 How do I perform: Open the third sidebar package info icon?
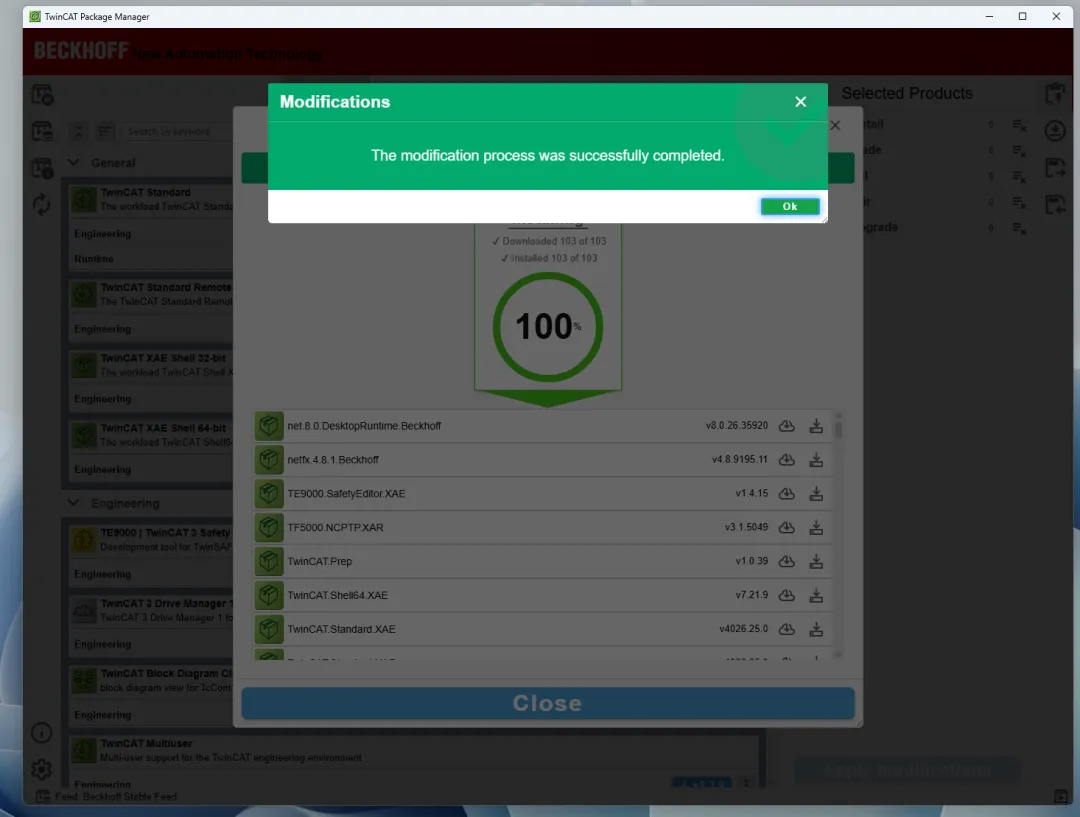tap(42, 167)
